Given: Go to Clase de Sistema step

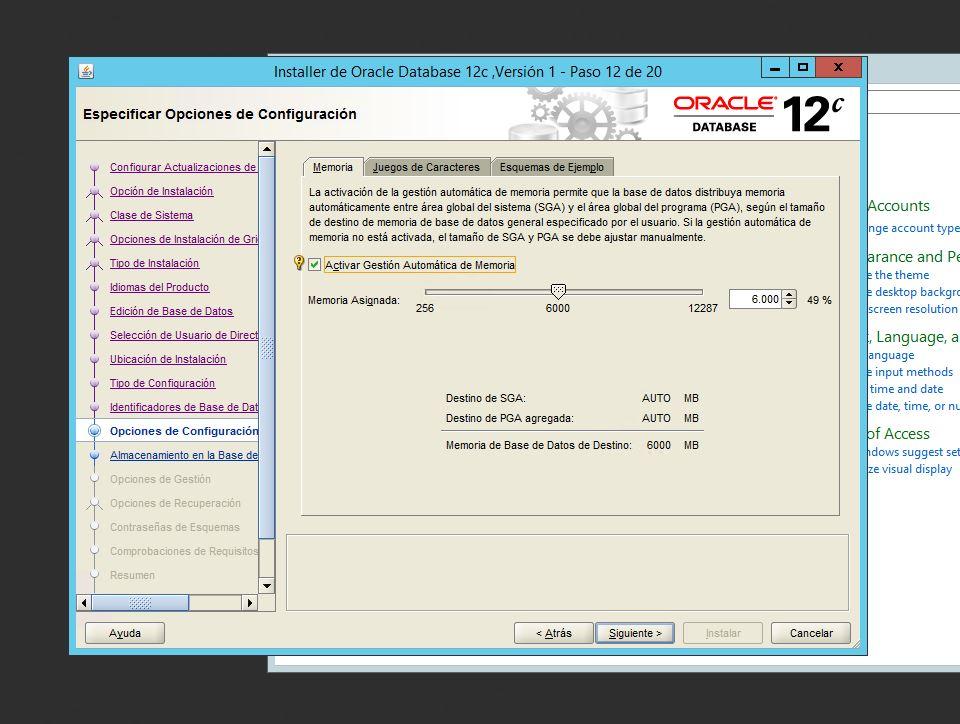Looking at the screenshot, I should 151,215.
